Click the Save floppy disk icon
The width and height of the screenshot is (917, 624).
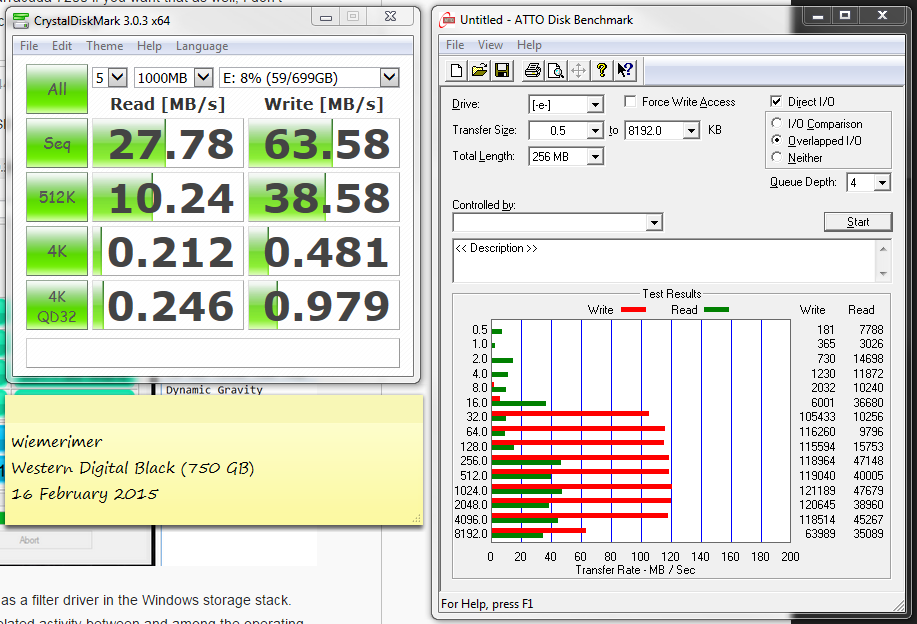coord(502,70)
